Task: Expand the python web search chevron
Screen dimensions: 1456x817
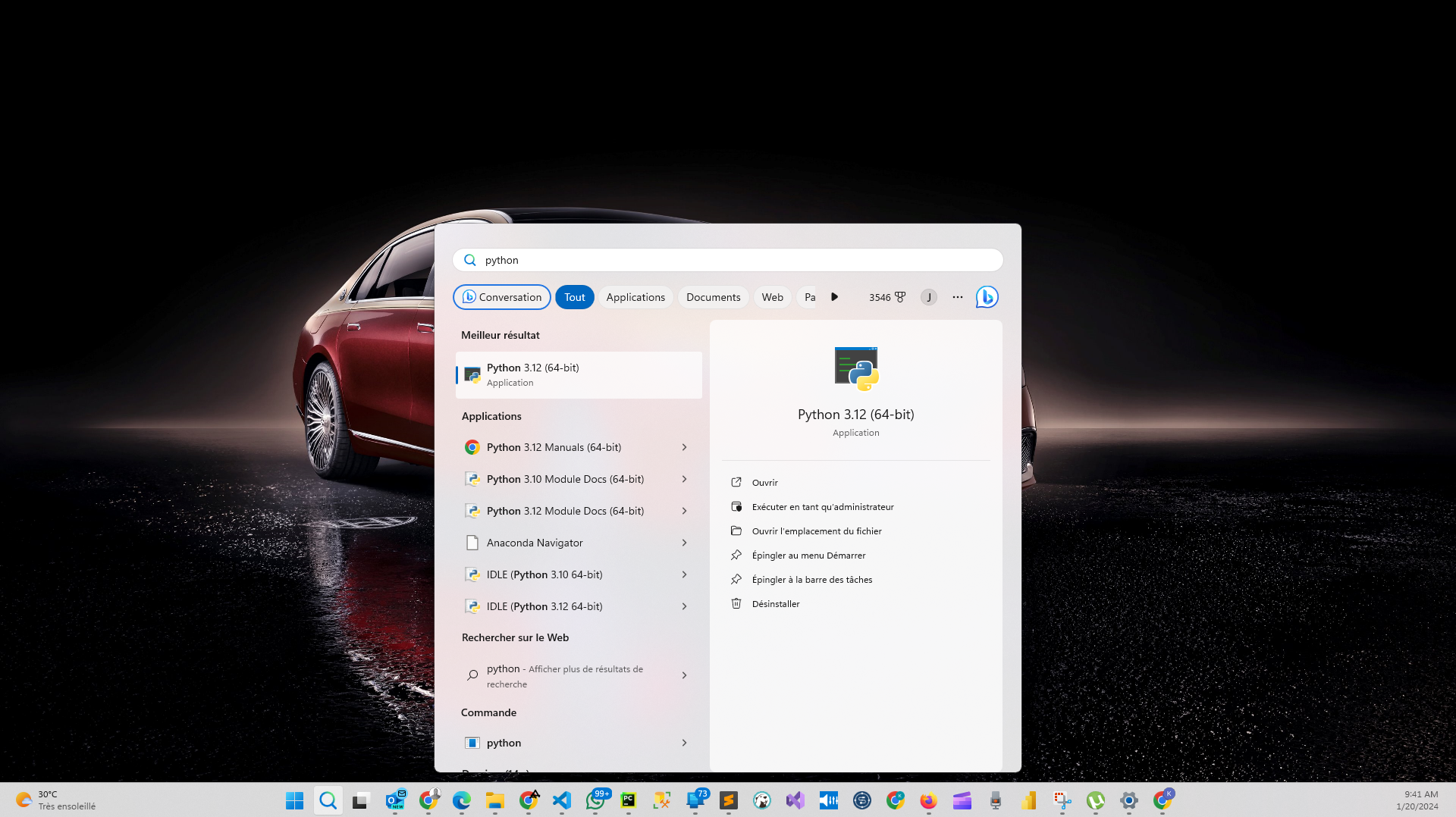Action: coord(684,676)
